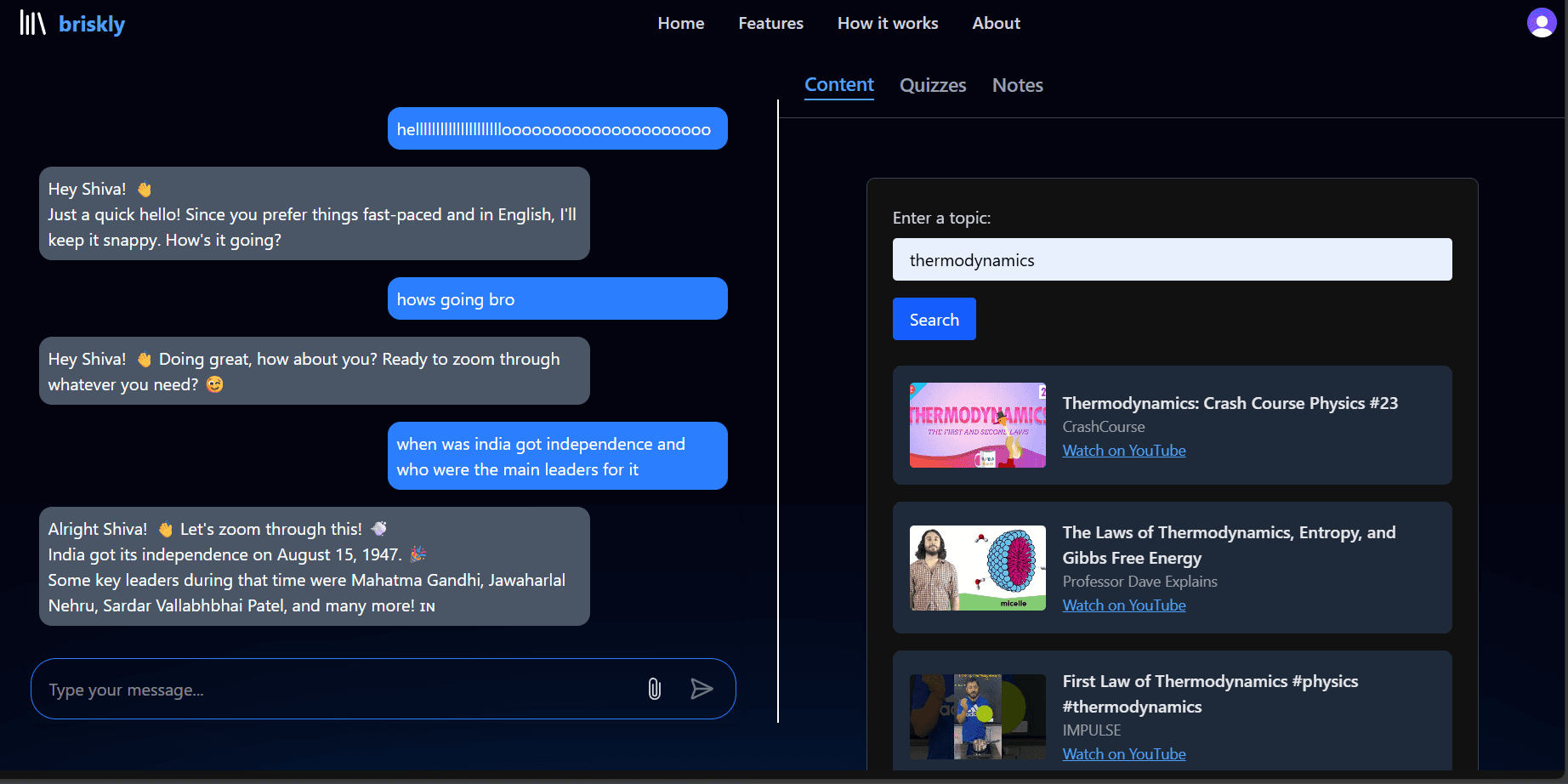Switch to the Notes tab

(1017, 85)
